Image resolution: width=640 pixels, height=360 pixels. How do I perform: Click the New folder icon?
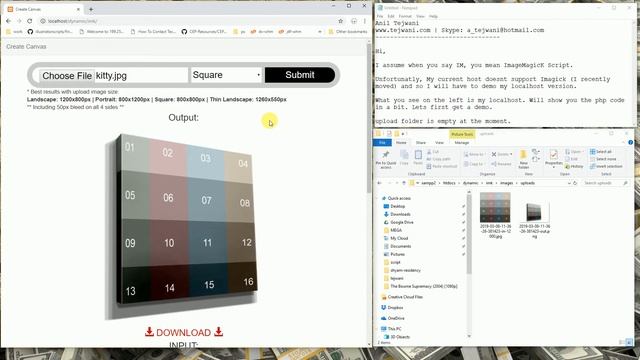[x=523, y=159]
